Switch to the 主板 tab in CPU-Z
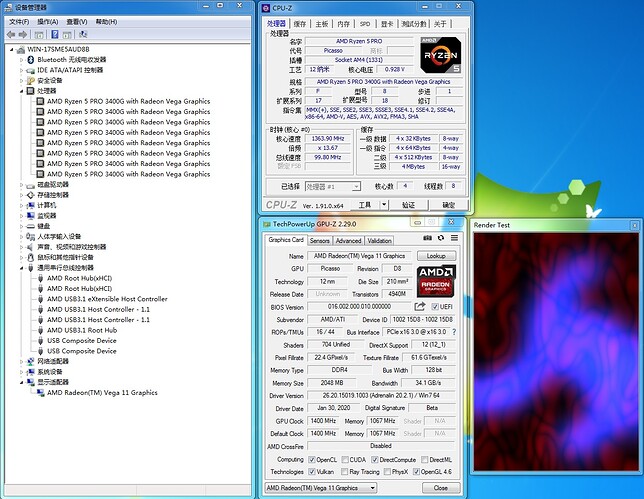Viewport: 644px width, 499px height. 322,24
